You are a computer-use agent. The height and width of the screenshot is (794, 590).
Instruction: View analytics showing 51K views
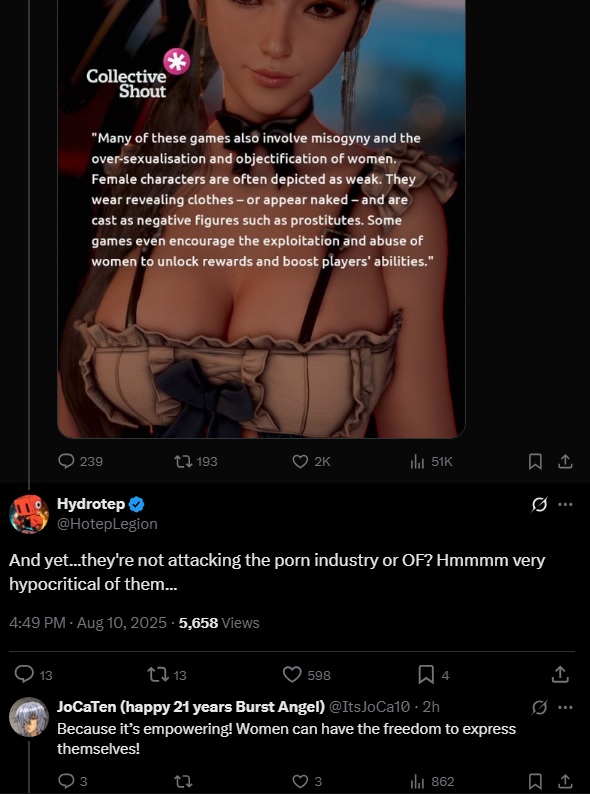coord(430,461)
